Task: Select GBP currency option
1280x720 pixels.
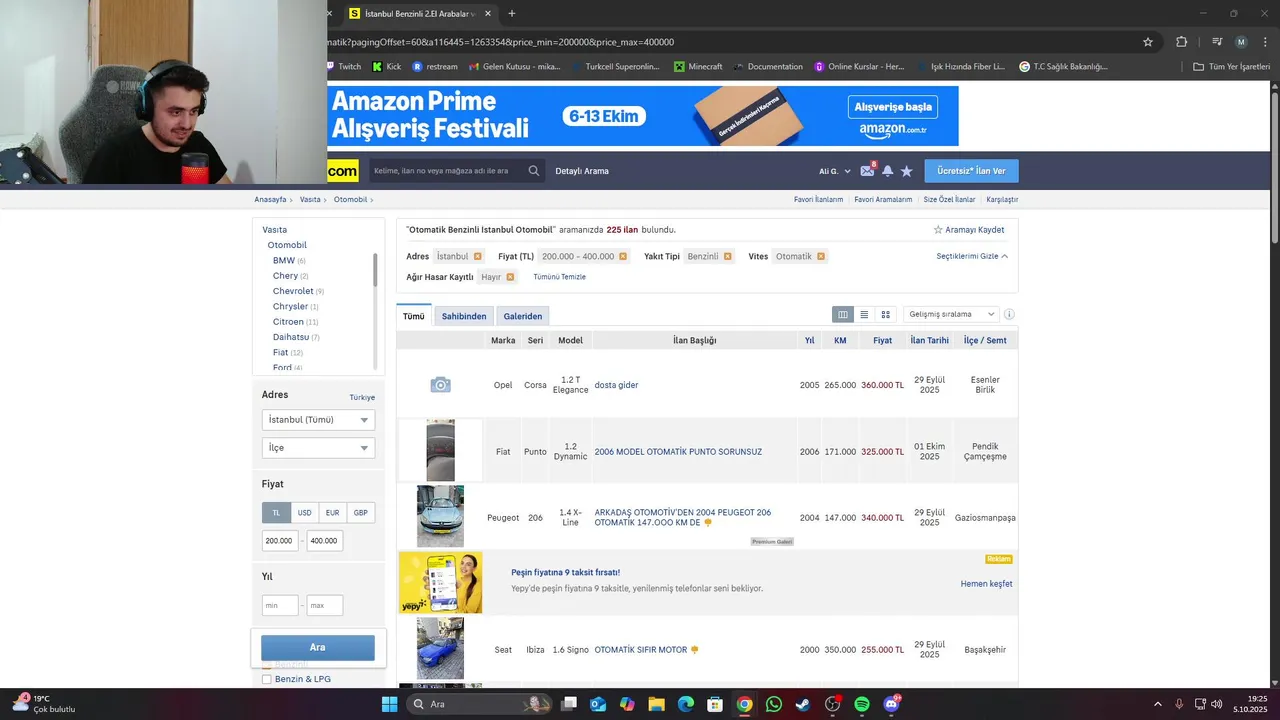Action: (x=360, y=513)
